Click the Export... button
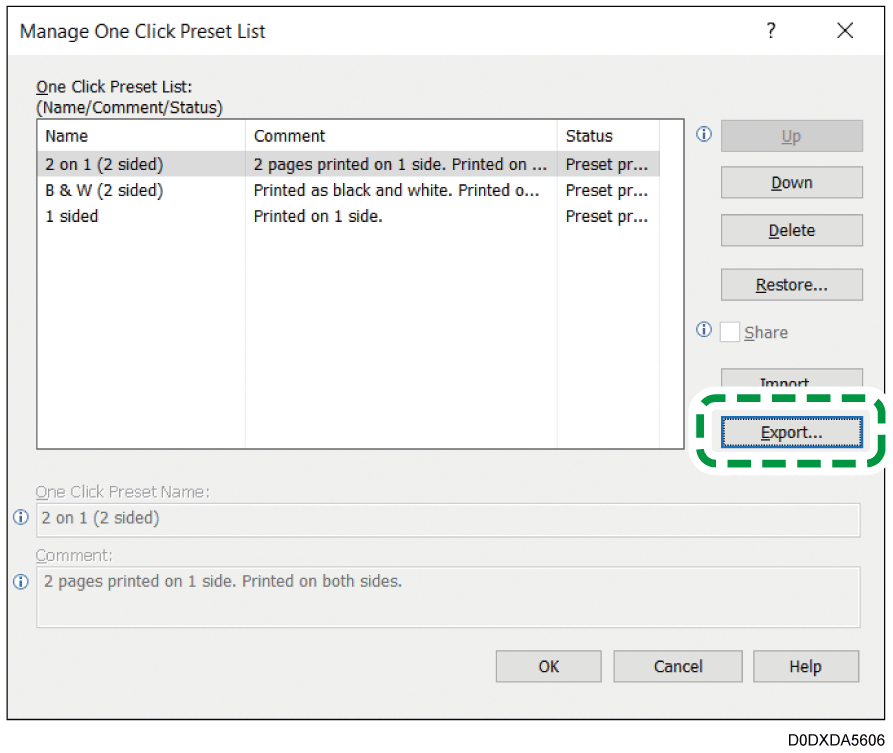The height and width of the screenshot is (753, 893). [x=791, y=433]
